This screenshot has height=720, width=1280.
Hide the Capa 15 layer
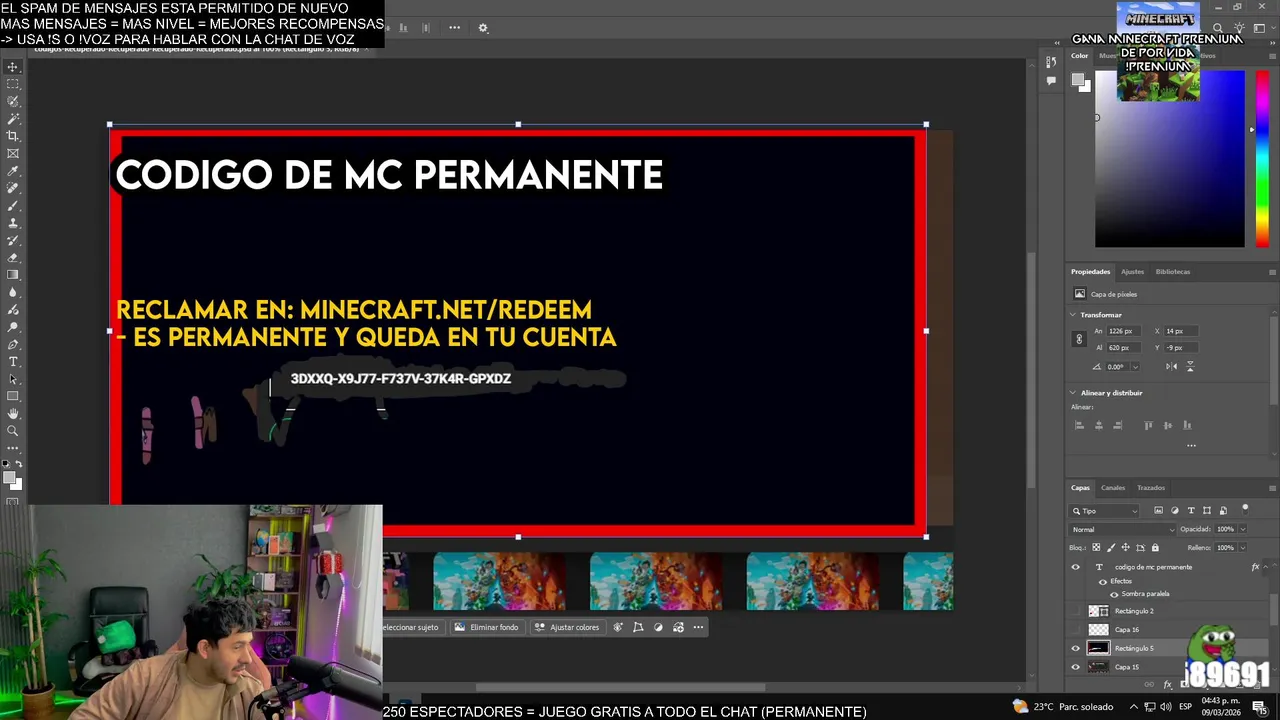coord(1076,667)
